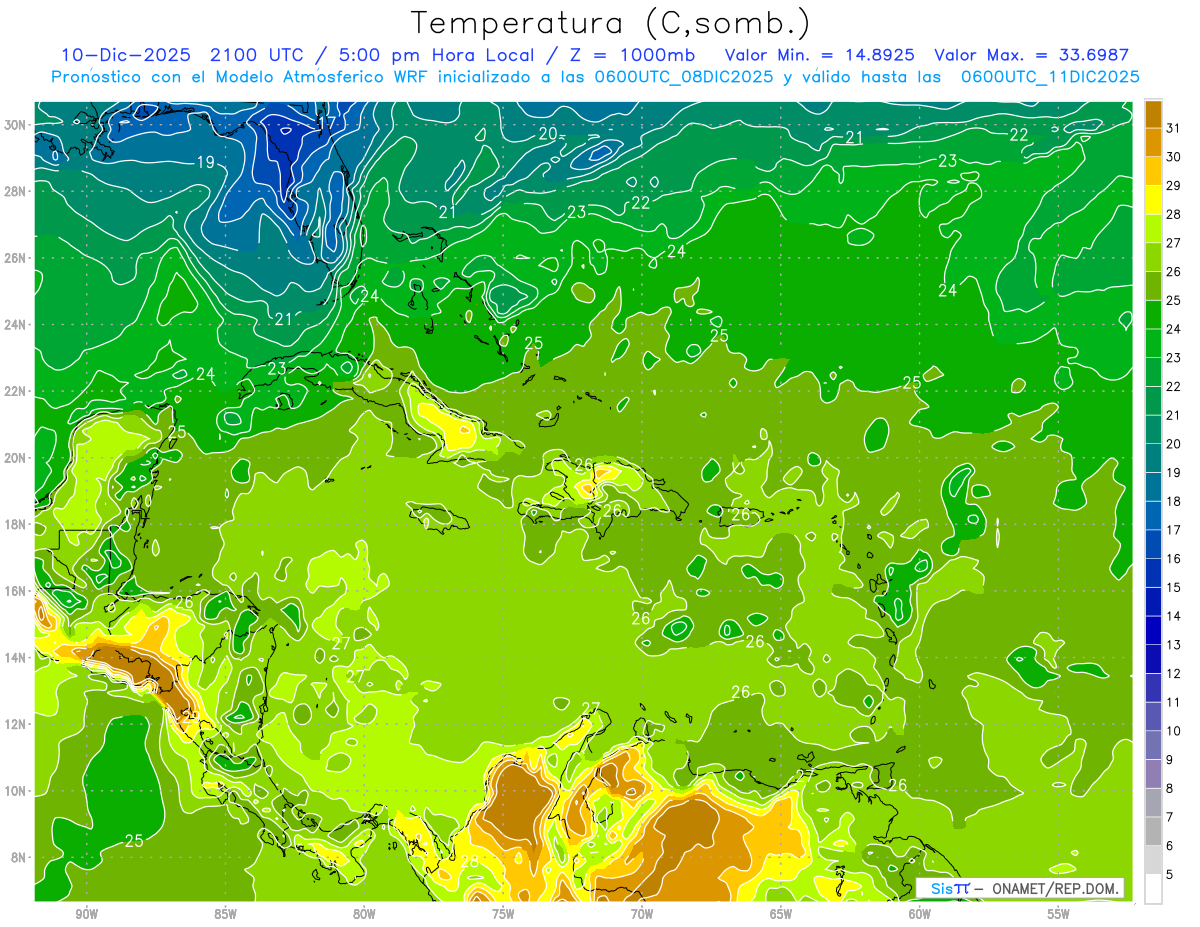Click the "29" label on the color scale
Viewport: 1200px width, 927px height.
(1174, 186)
